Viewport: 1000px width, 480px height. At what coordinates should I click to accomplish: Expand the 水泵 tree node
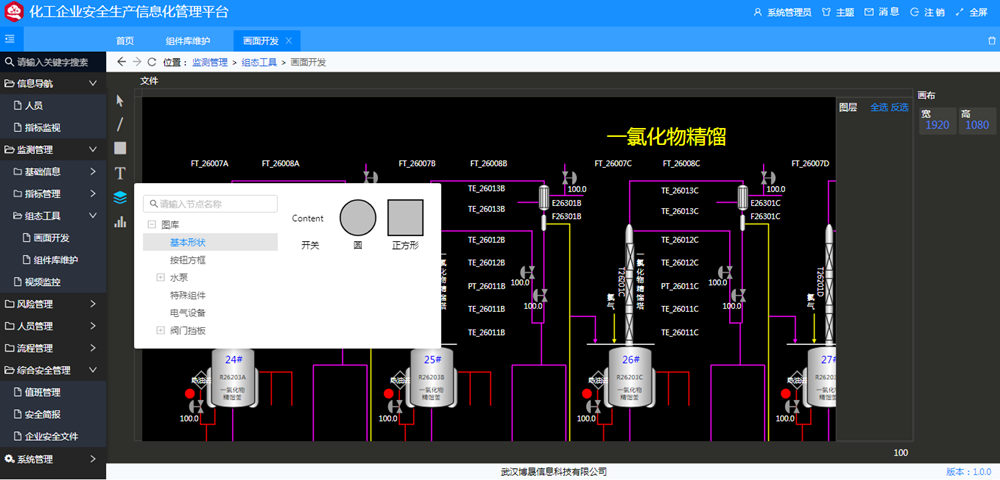(160, 277)
